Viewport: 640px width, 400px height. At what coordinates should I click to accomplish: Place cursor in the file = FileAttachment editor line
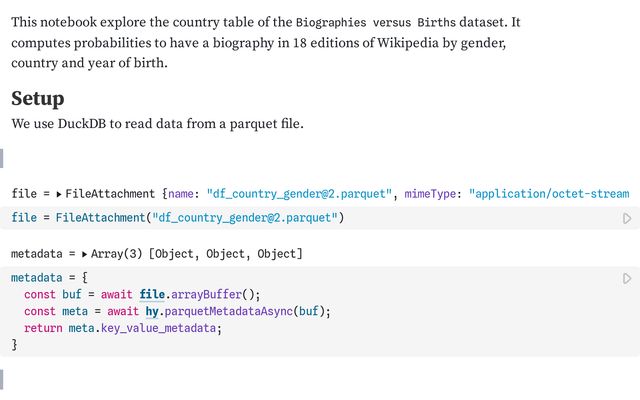[178, 218]
